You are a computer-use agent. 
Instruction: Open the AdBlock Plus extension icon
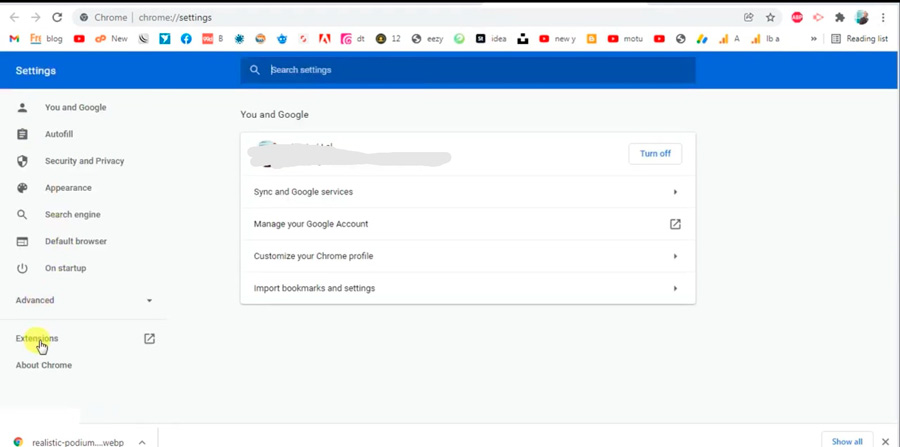point(797,18)
